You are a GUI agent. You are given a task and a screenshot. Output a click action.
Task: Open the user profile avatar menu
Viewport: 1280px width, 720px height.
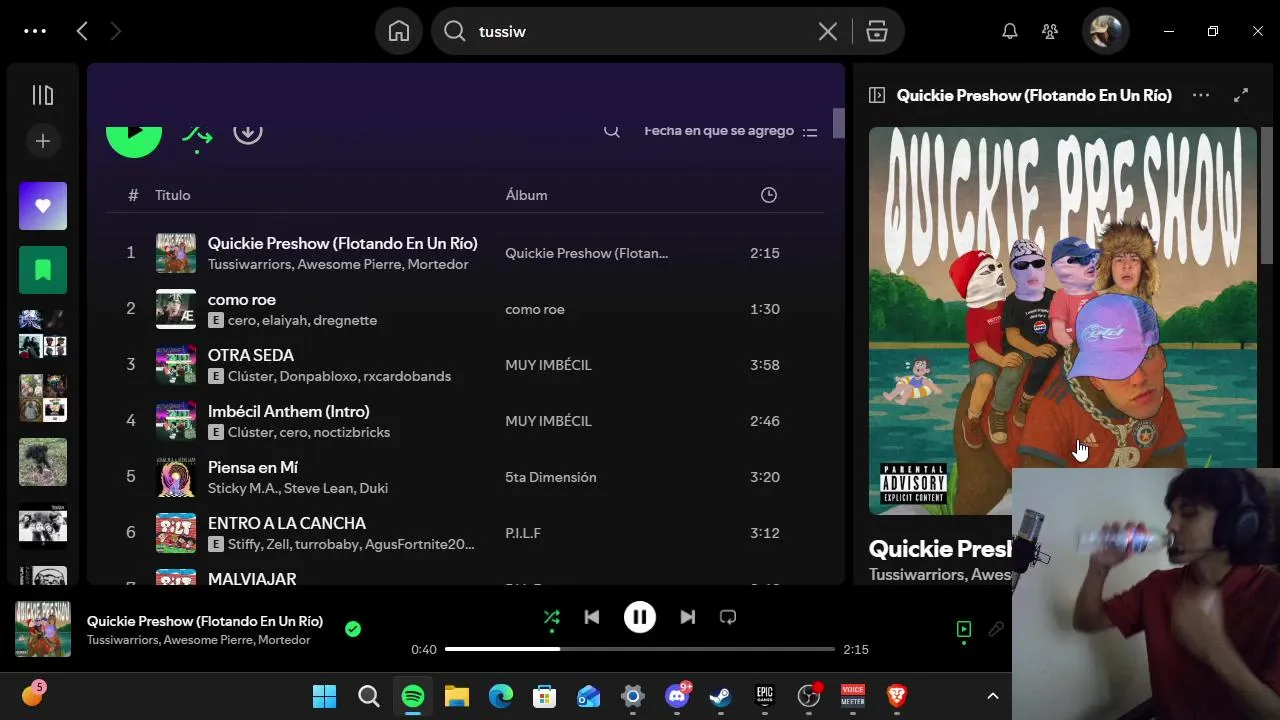coord(1106,31)
